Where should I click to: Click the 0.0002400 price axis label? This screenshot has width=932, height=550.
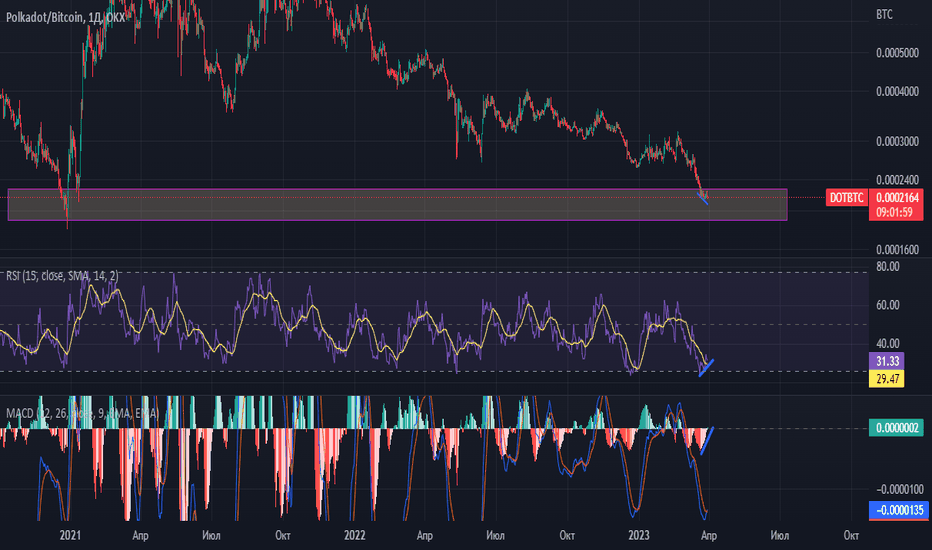pos(897,180)
